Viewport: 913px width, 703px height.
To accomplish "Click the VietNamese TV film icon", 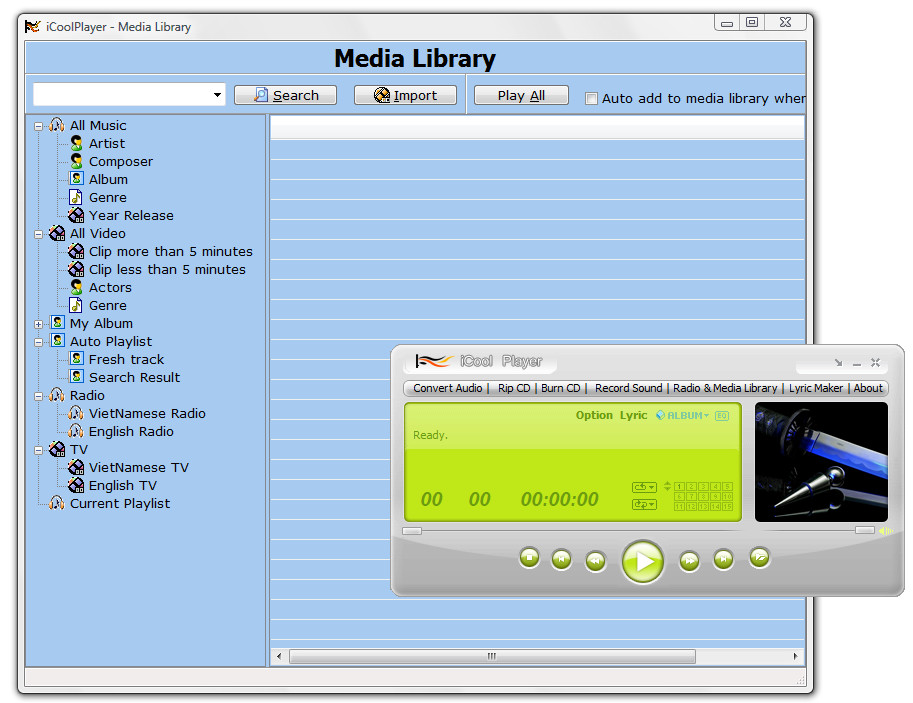I will 76,467.
